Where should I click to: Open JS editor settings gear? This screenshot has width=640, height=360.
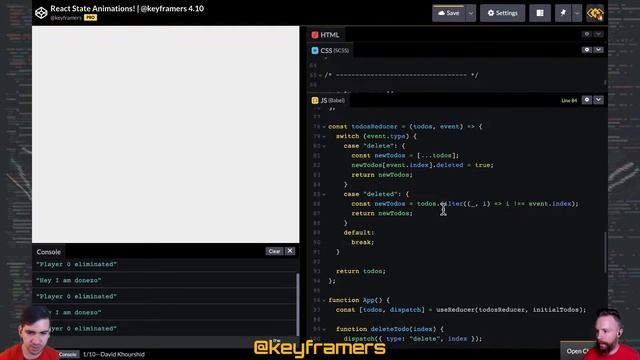(587, 100)
